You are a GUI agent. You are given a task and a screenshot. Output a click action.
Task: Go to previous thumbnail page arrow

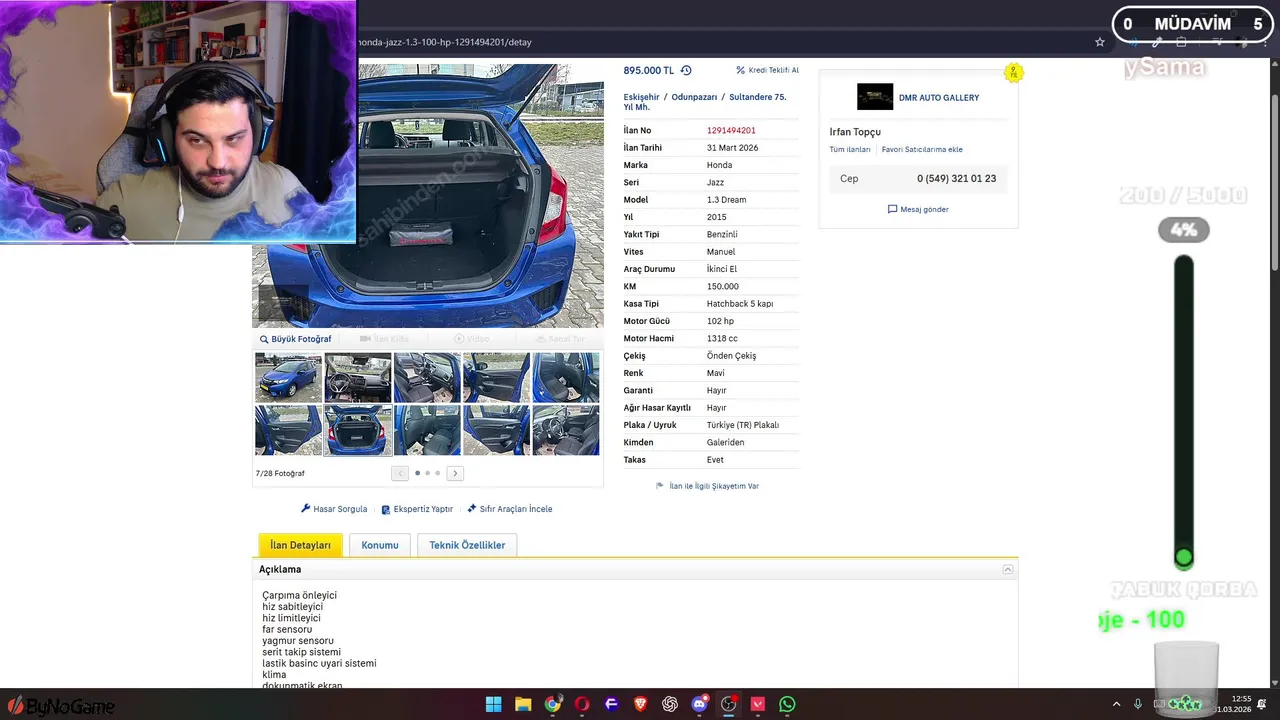[x=400, y=473]
